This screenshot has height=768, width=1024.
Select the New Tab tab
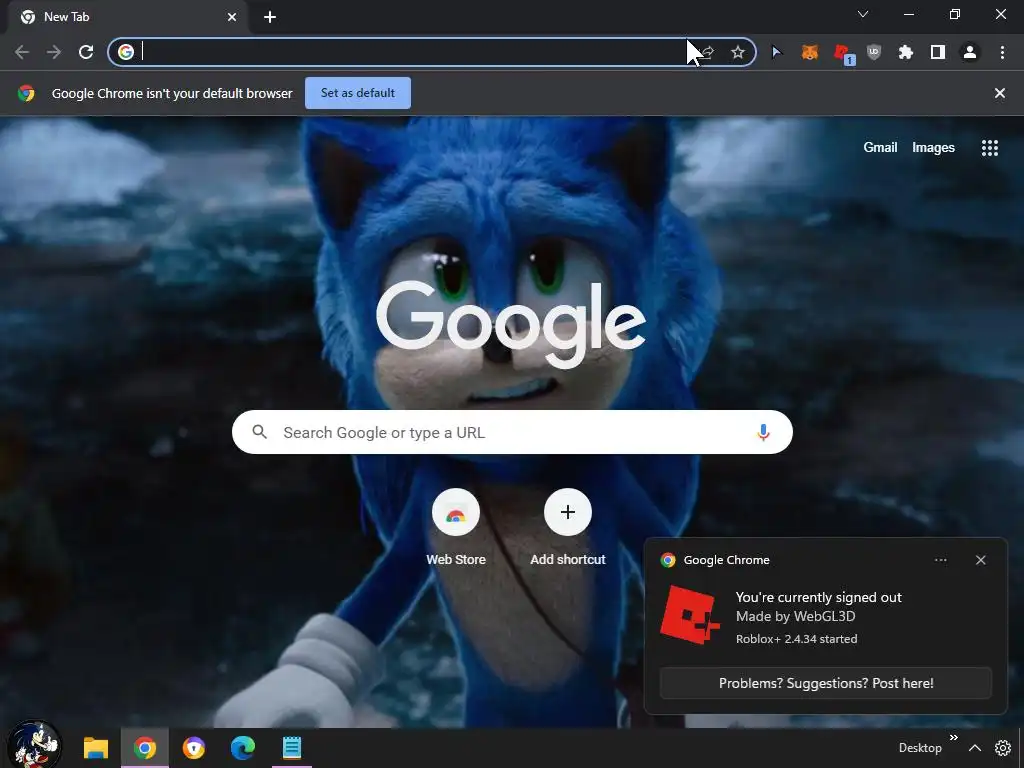point(127,17)
